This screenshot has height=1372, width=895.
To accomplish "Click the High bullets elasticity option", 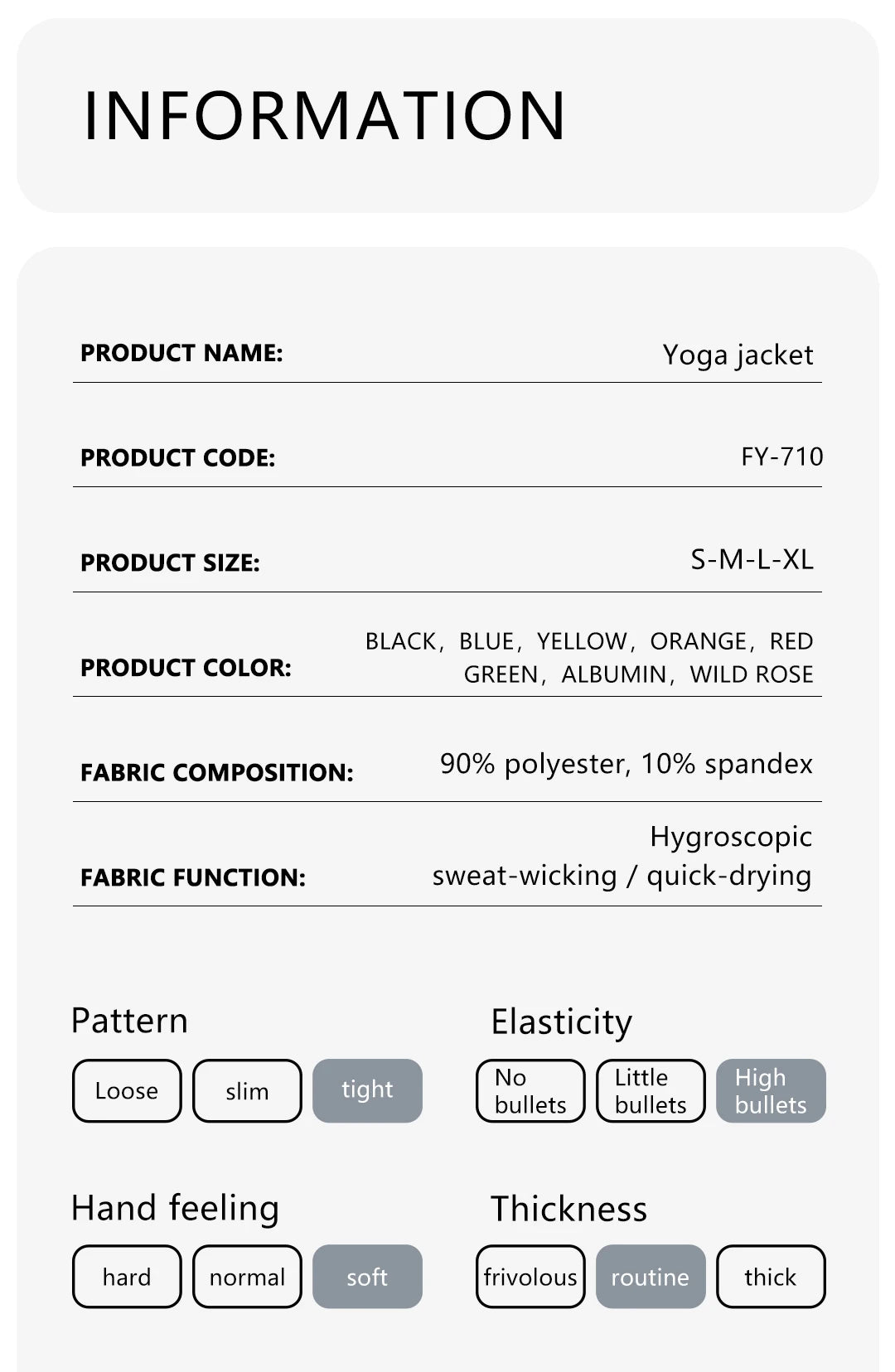I will (771, 1090).
